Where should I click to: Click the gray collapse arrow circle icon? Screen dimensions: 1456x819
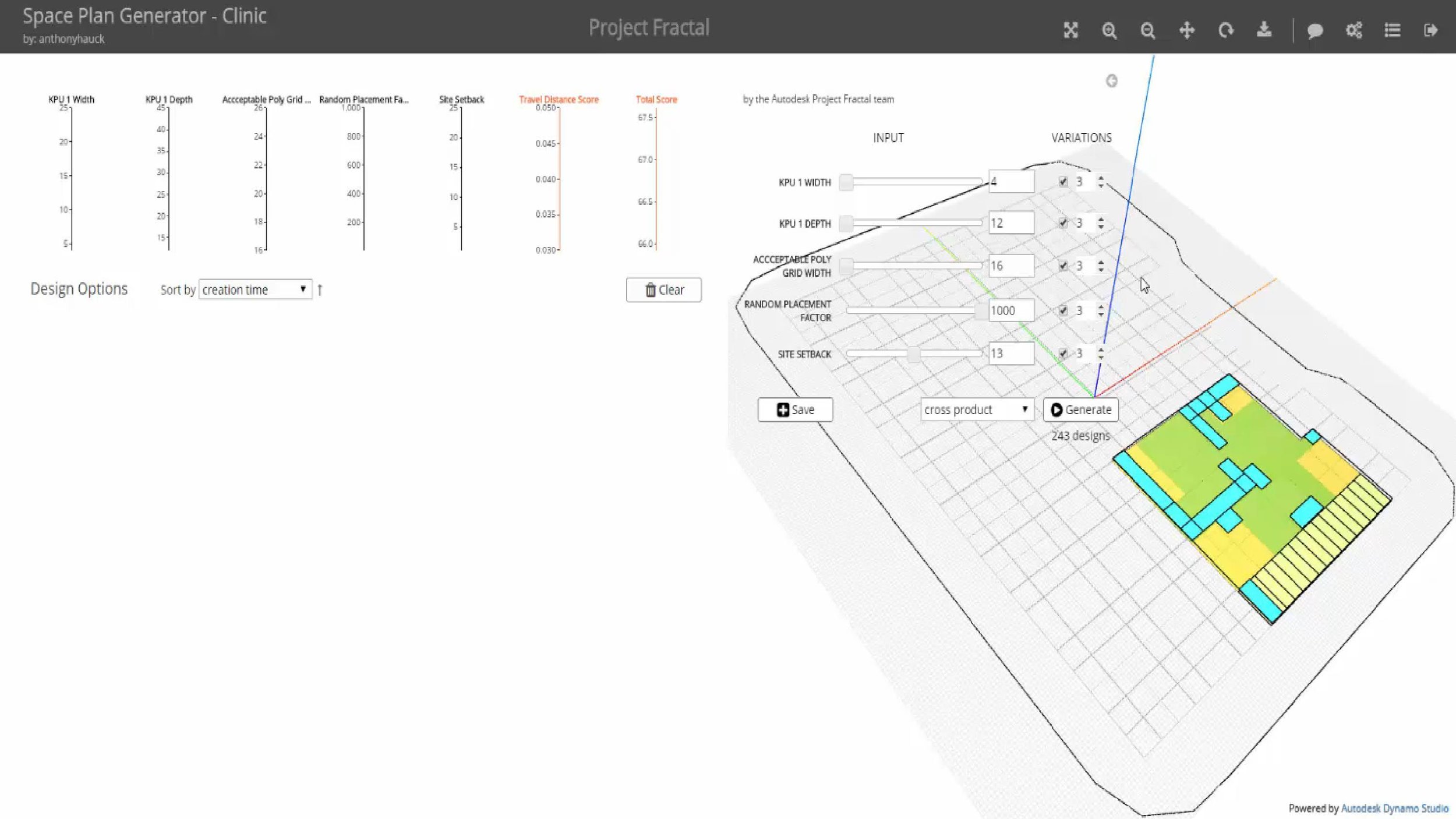[1111, 81]
